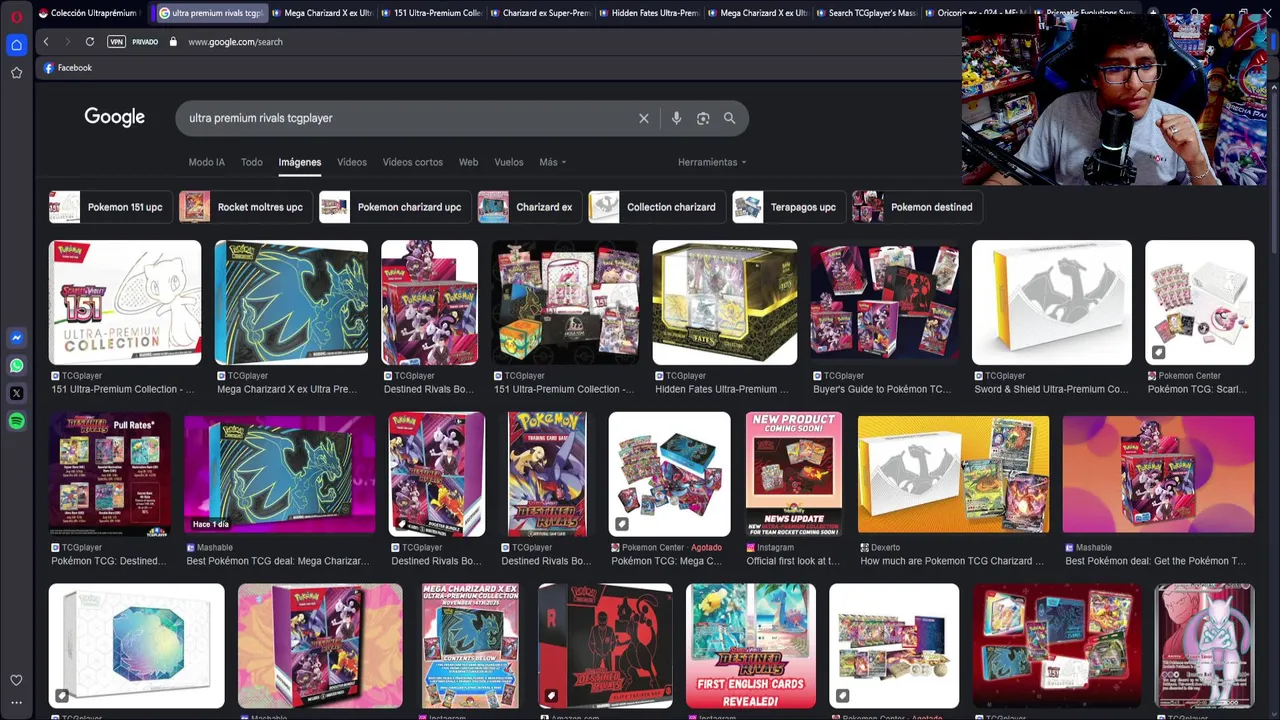This screenshot has height=720, width=1280.
Task: Open Messenger in Opera sidebar
Action: (16, 338)
